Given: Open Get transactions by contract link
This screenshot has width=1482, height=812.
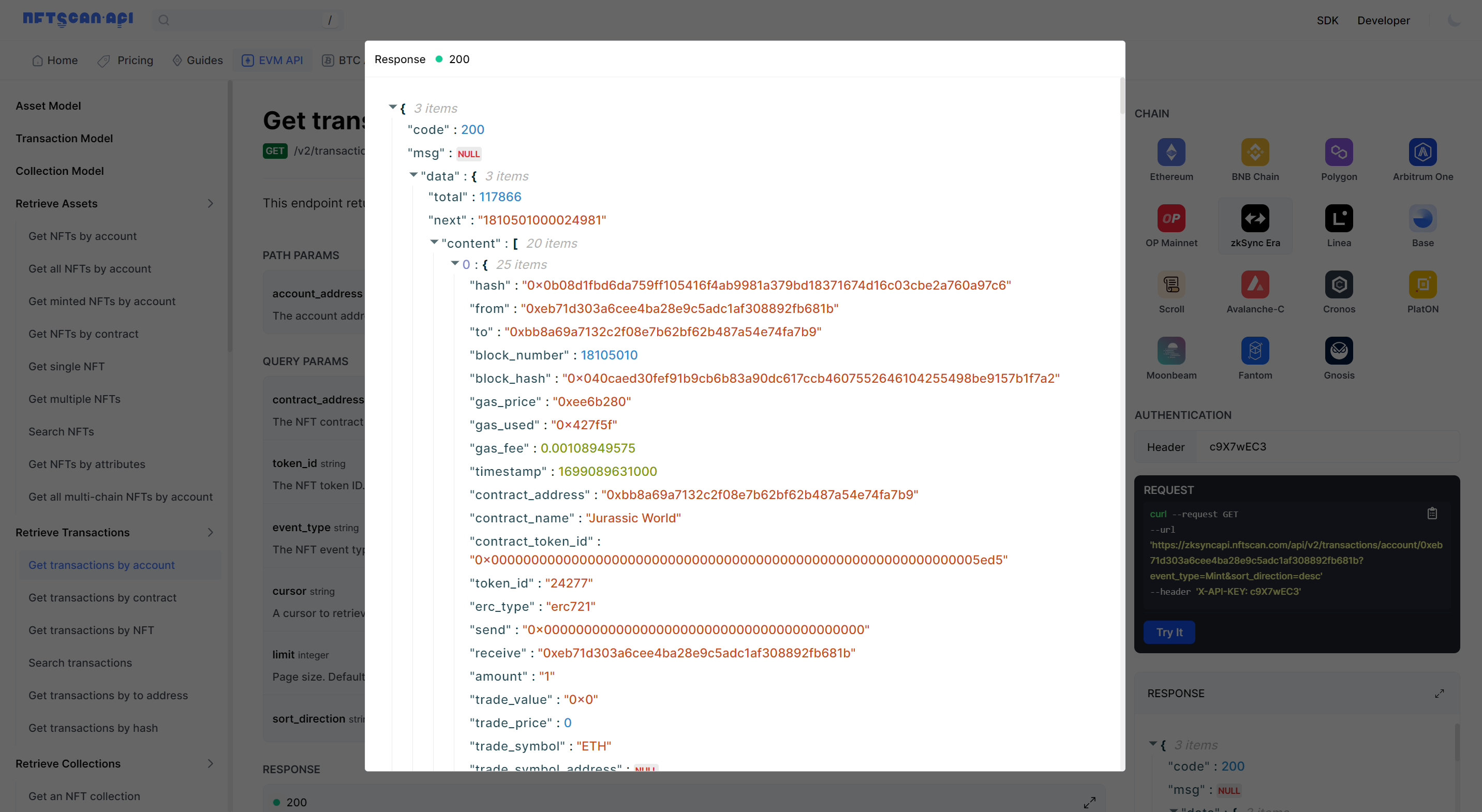Looking at the screenshot, I should click(102, 597).
